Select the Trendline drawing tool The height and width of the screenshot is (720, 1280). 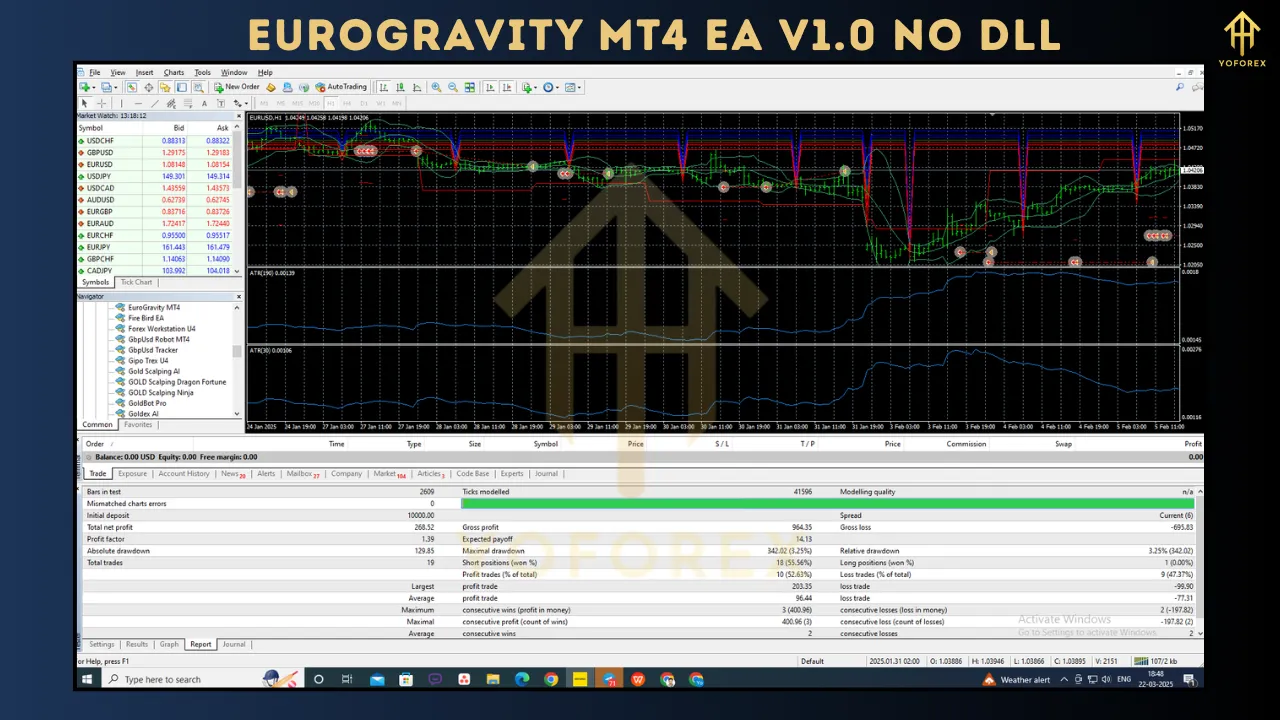click(155, 103)
